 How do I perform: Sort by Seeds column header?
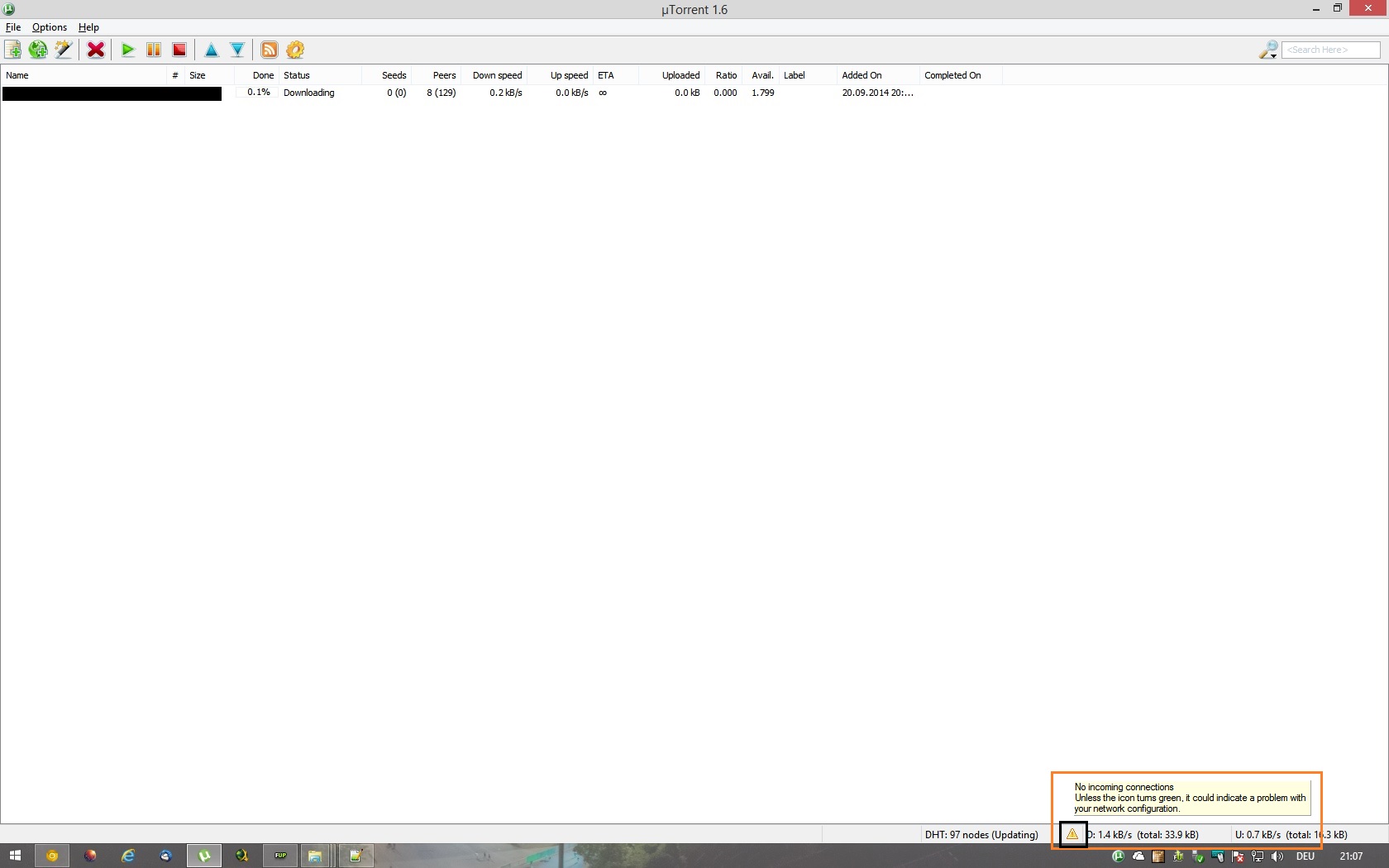tap(386, 75)
